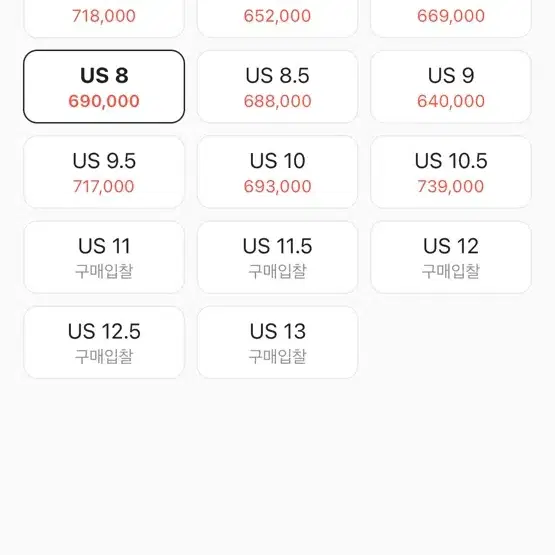This screenshot has width=555, height=555.
Task: Select the US 8 size option
Action: pyautogui.click(x=104, y=87)
